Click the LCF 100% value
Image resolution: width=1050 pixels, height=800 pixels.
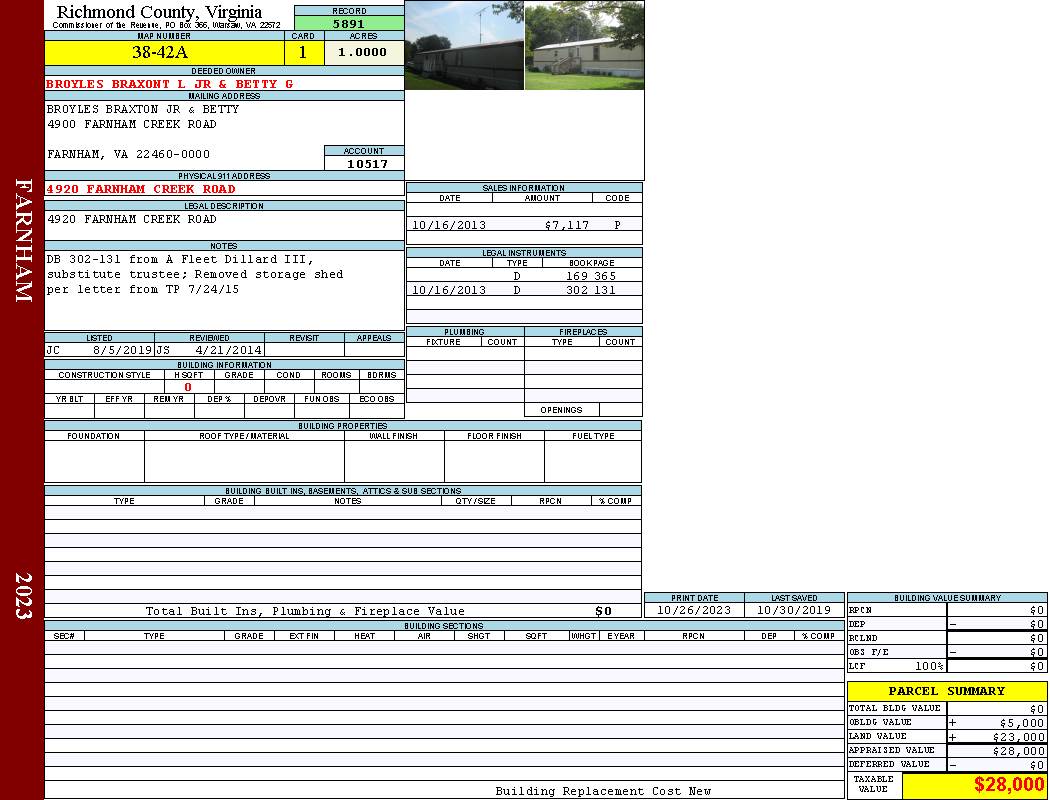click(x=929, y=666)
